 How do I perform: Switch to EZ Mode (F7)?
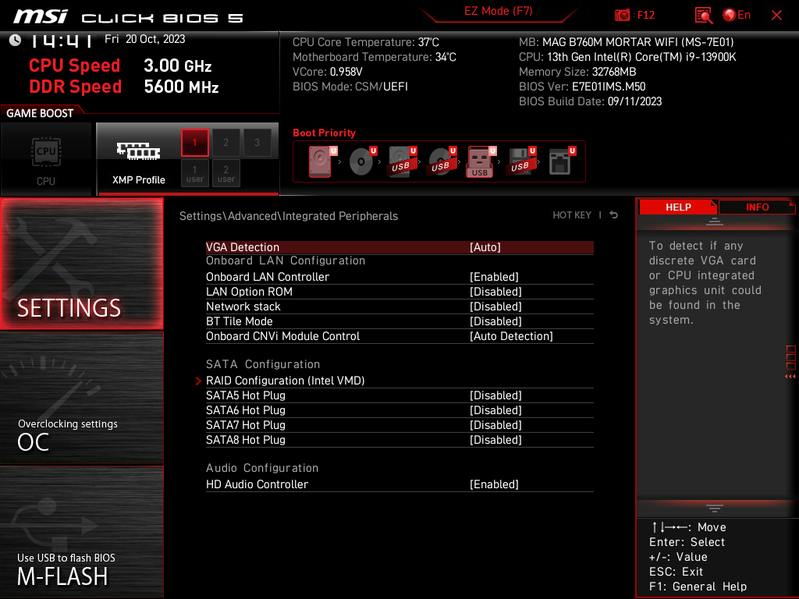(498, 11)
